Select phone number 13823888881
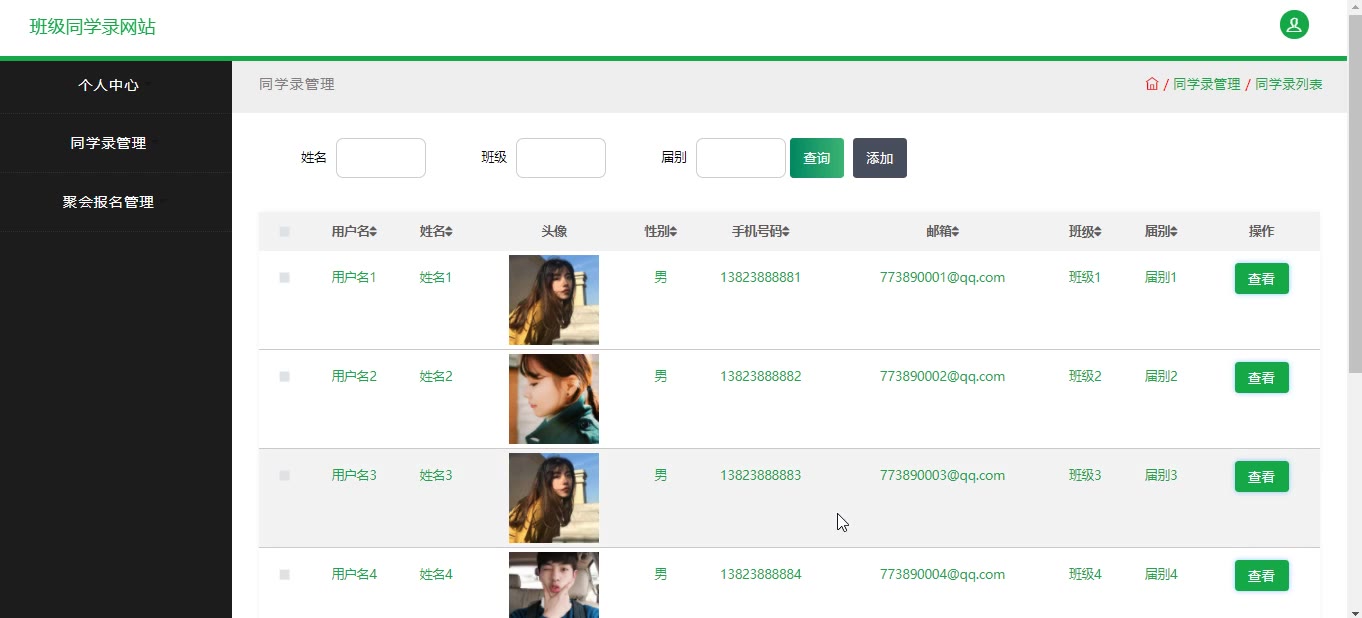Image resolution: width=1362 pixels, height=618 pixels. (x=760, y=278)
